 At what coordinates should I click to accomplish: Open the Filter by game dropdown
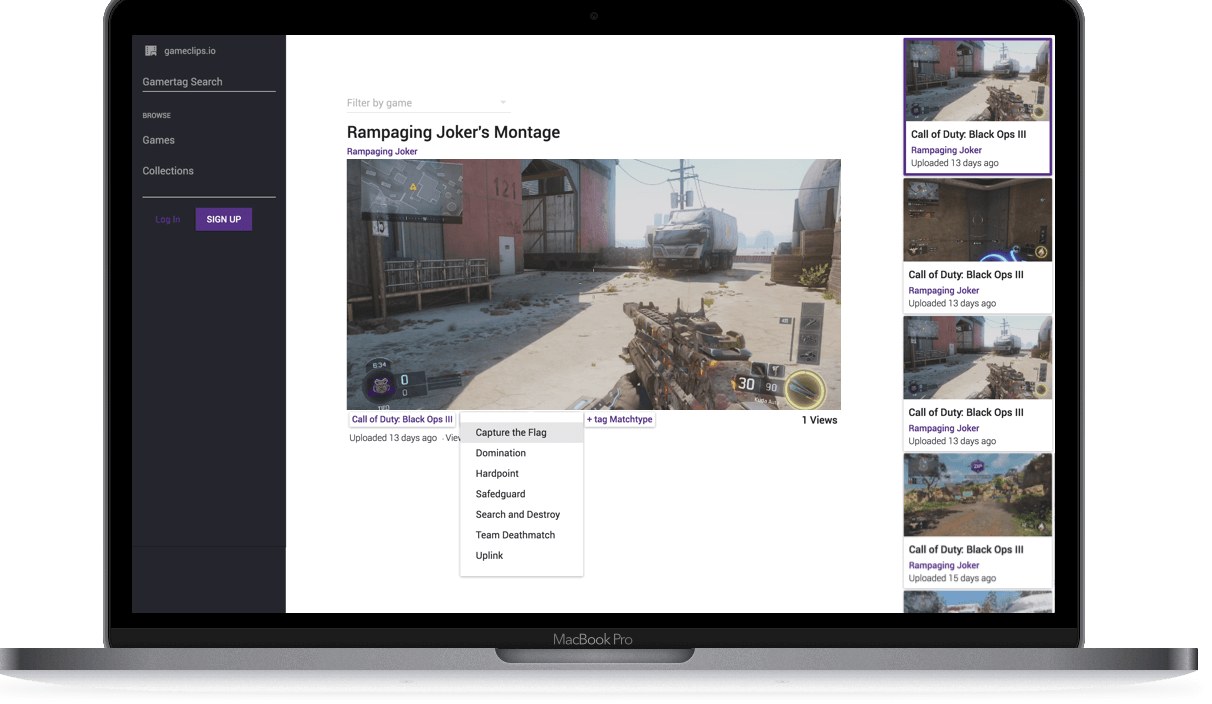coord(427,103)
